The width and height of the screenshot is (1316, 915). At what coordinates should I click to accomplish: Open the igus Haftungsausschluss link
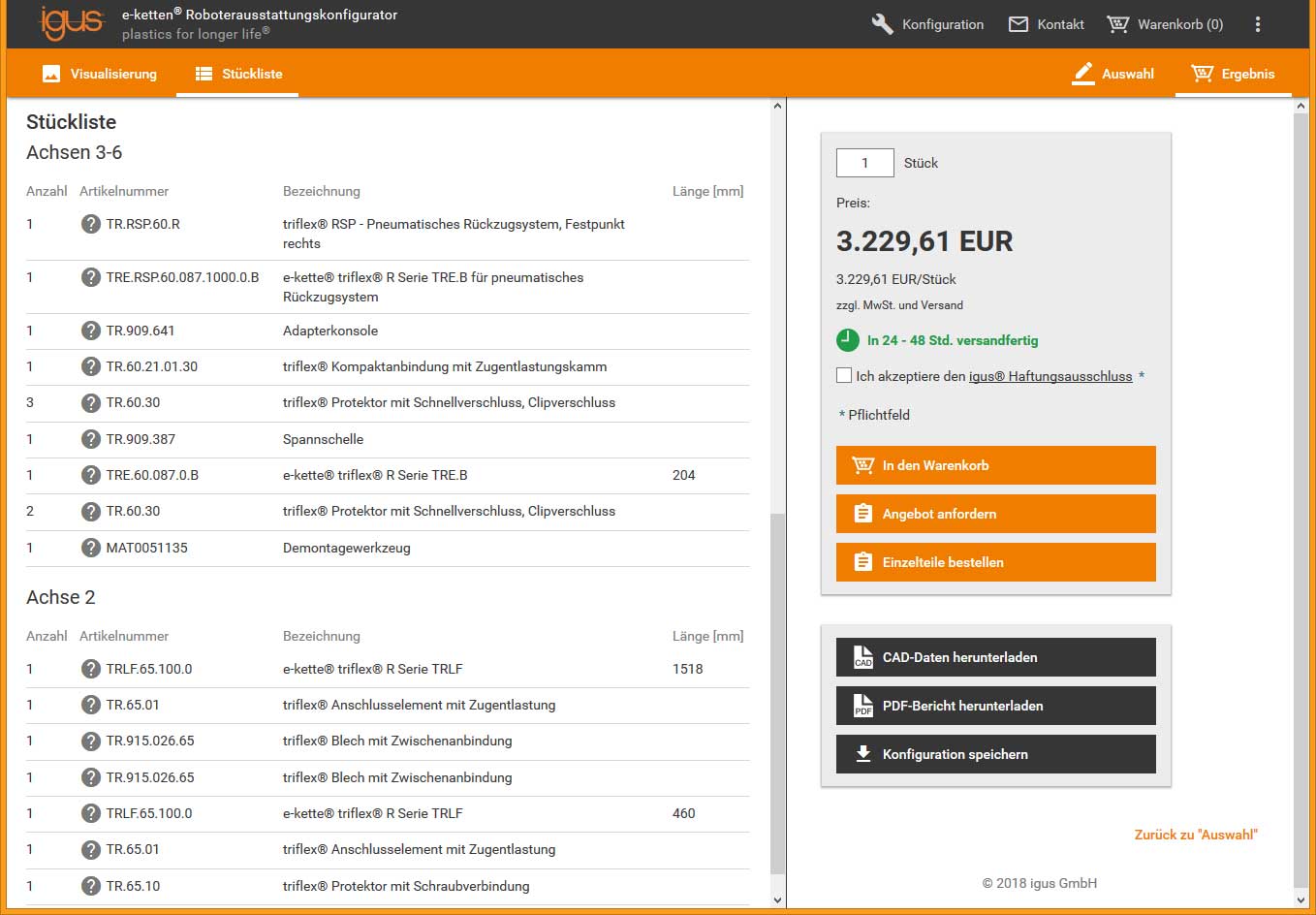pos(1050,376)
